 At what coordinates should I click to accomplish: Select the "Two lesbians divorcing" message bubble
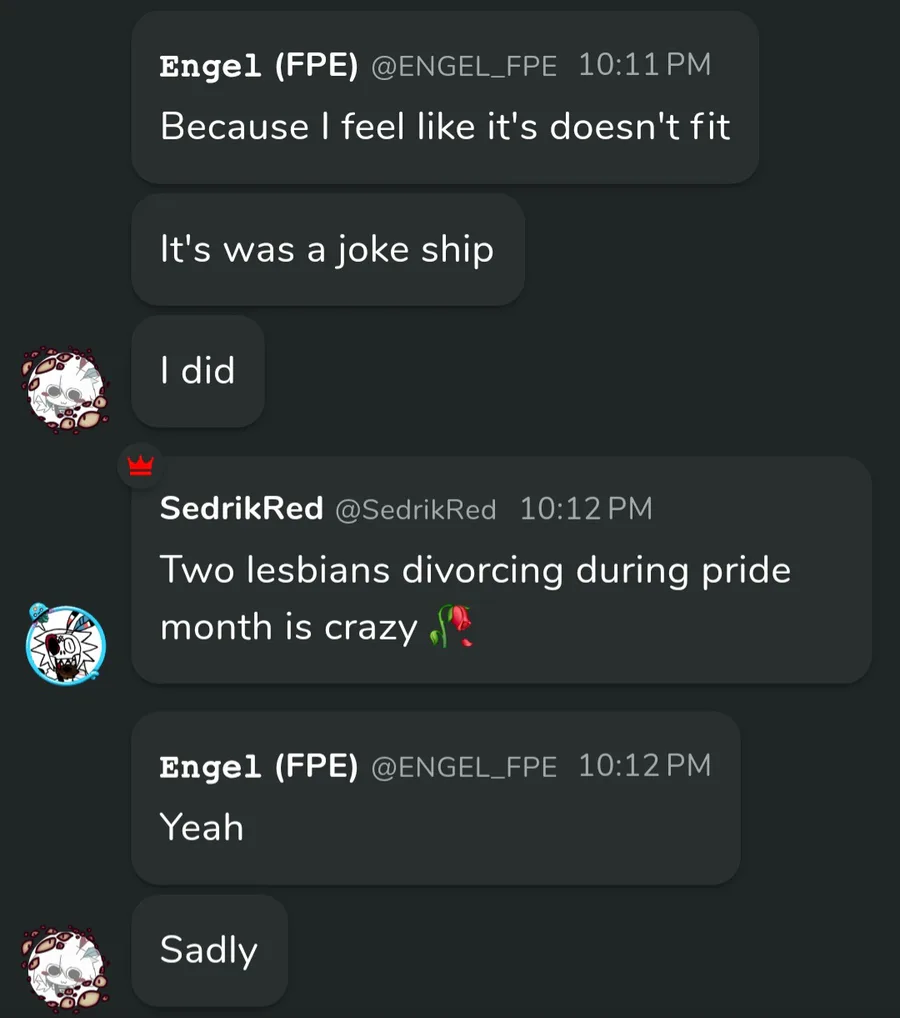501,570
